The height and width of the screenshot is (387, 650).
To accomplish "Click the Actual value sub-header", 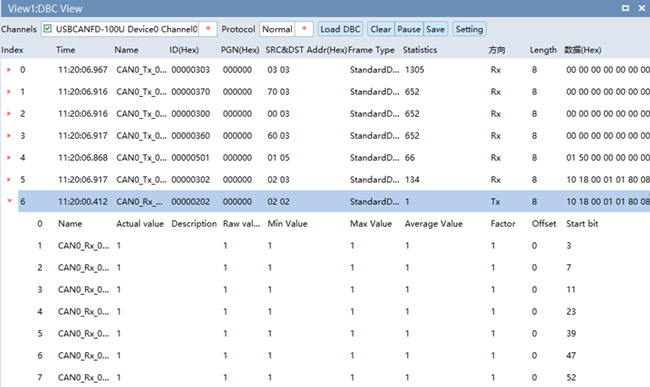I will tap(140, 223).
